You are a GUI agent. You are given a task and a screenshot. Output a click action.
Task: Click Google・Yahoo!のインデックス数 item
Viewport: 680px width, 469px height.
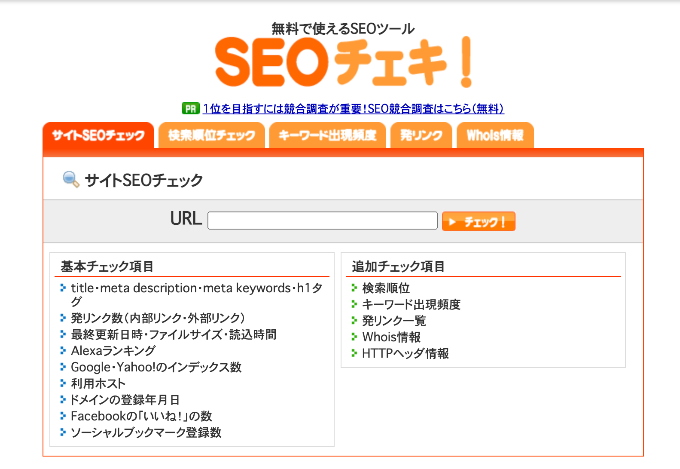coord(156,367)
